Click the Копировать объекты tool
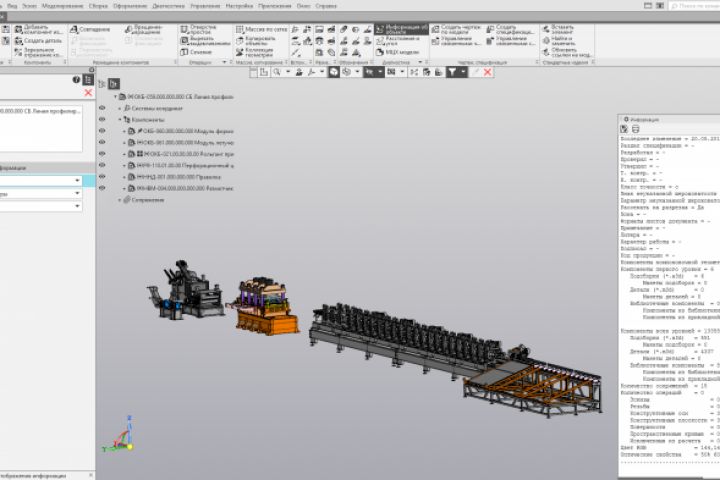Screen dimensions: 720x480 tap(255, 41)
